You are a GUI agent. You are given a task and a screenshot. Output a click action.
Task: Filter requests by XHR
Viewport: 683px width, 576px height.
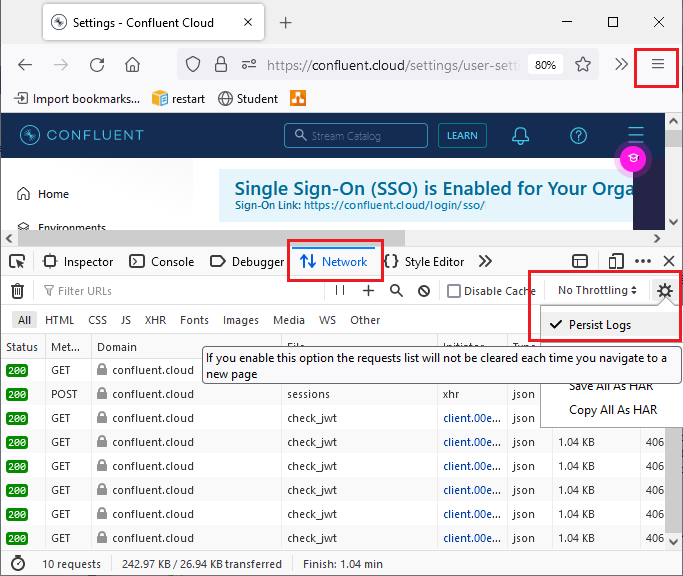(156, 320)
